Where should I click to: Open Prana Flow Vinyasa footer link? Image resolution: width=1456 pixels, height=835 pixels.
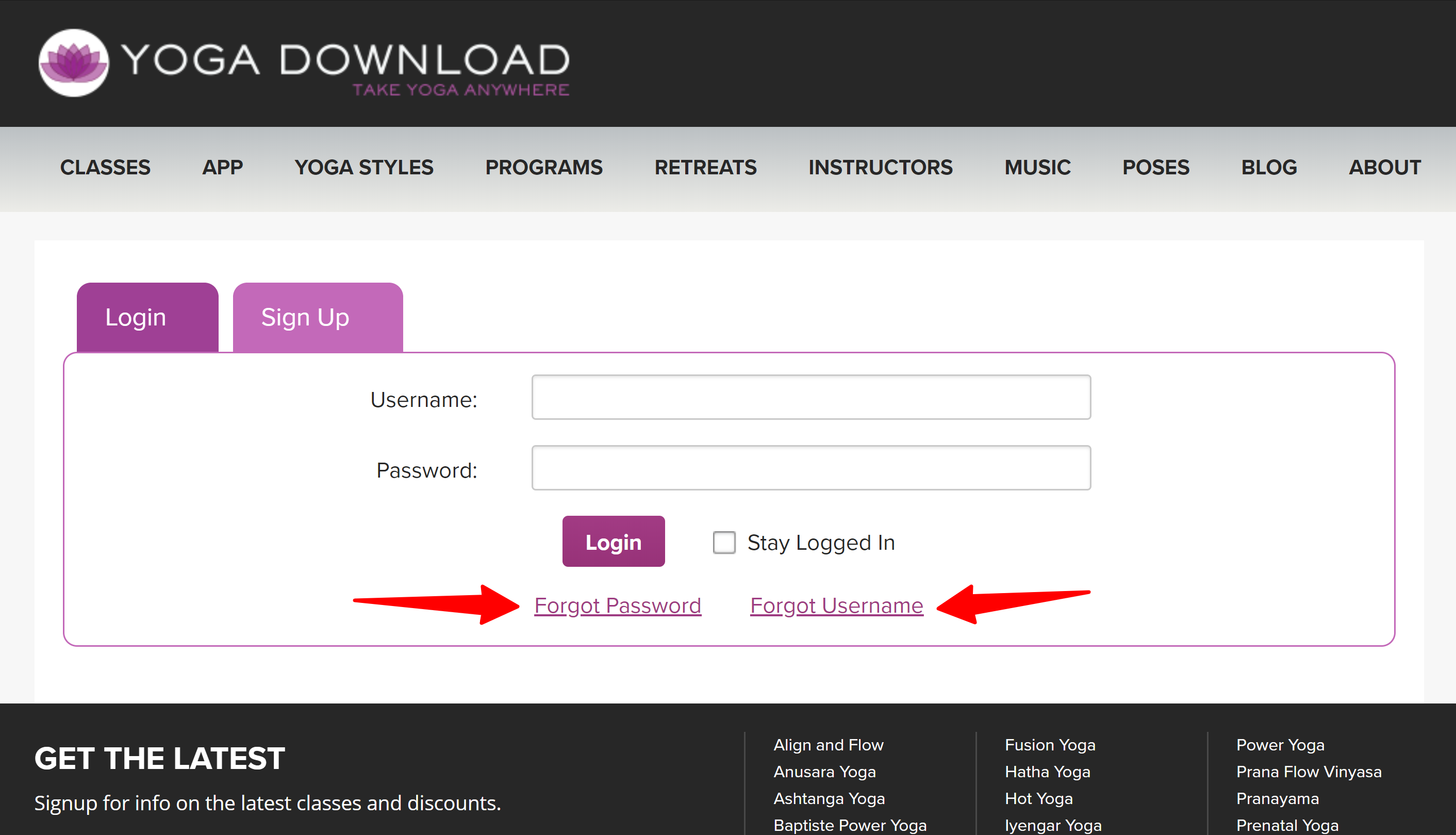click(1309, 772)
